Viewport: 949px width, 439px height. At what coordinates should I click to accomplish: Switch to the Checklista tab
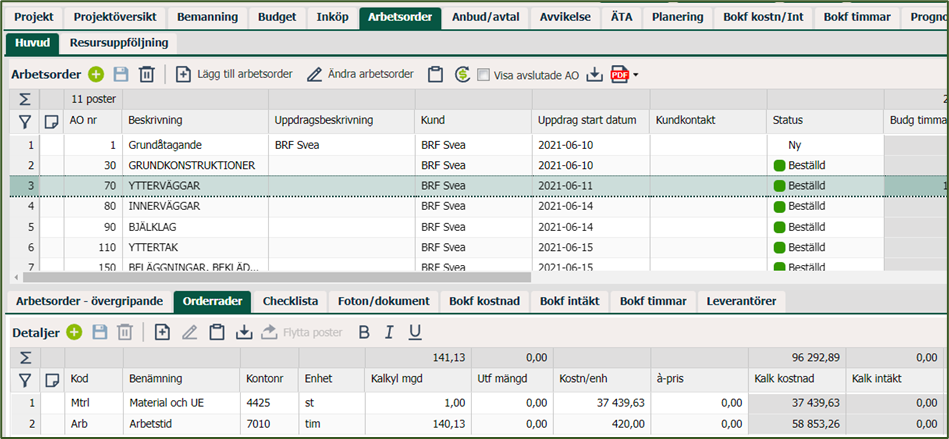291,301
